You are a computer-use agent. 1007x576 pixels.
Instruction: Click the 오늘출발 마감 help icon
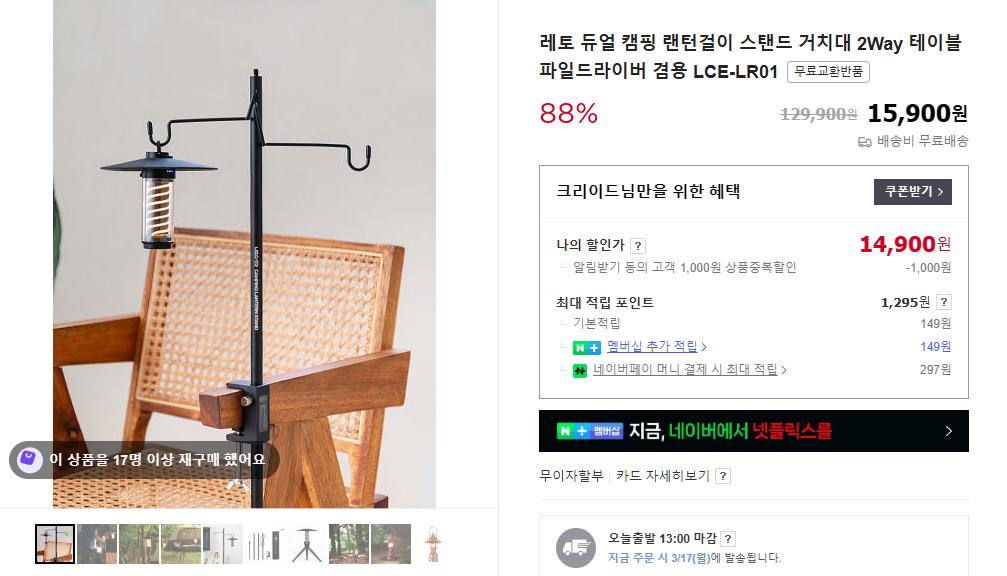(x=728, y=539)
